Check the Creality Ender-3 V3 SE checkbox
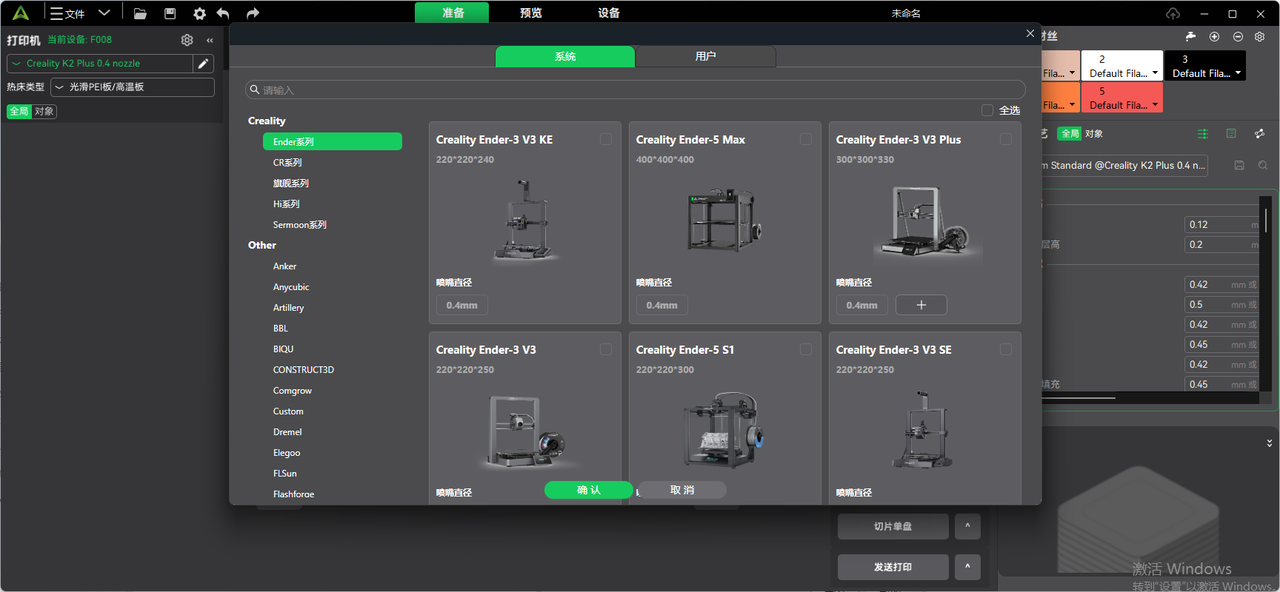The height and width of the screenshot is (592, 1280). (x=1006, y=349)
